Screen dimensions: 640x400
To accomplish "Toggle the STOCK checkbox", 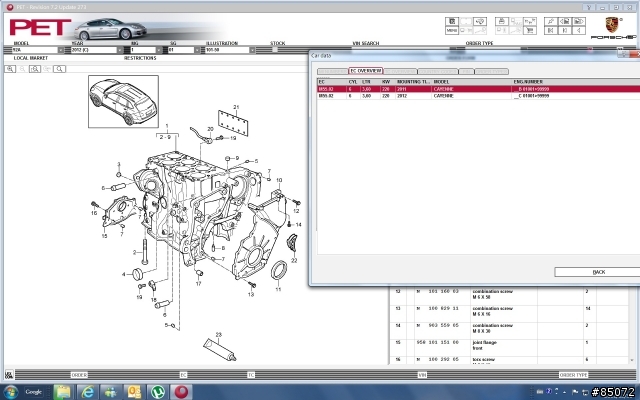I will click(275, 50).
